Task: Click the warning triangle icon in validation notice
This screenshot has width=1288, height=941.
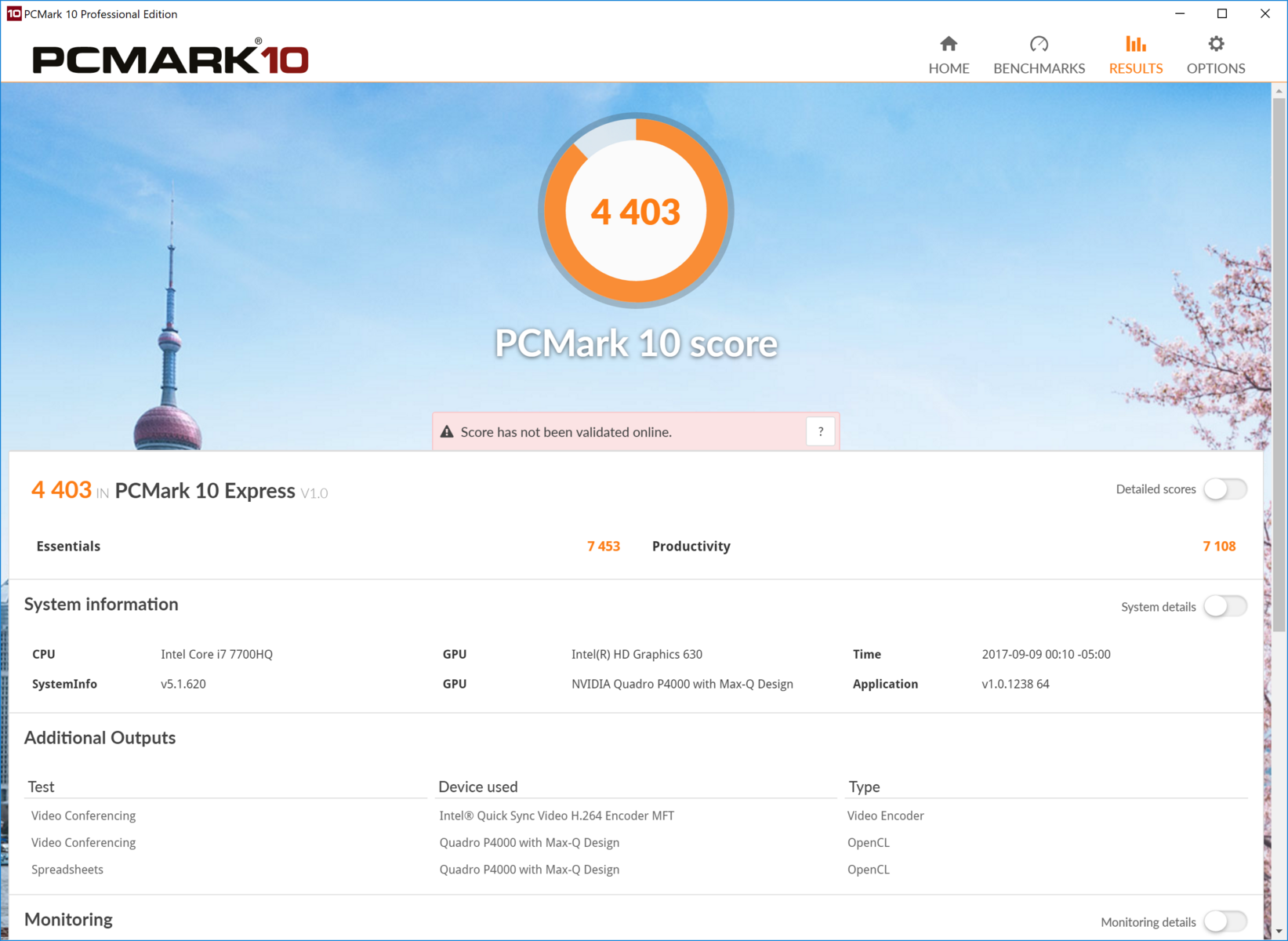Action: [x=447, y=431]
